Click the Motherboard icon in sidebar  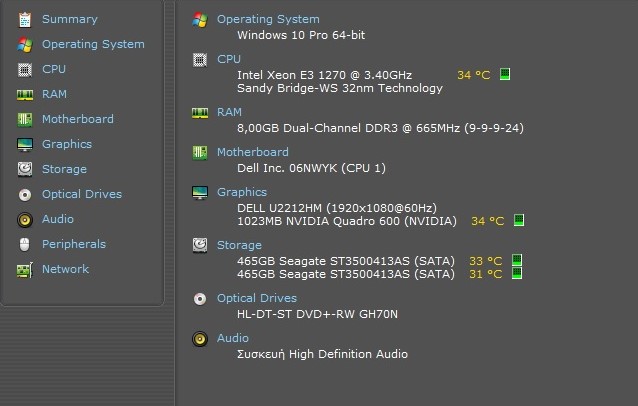click(x=25, y=120)
